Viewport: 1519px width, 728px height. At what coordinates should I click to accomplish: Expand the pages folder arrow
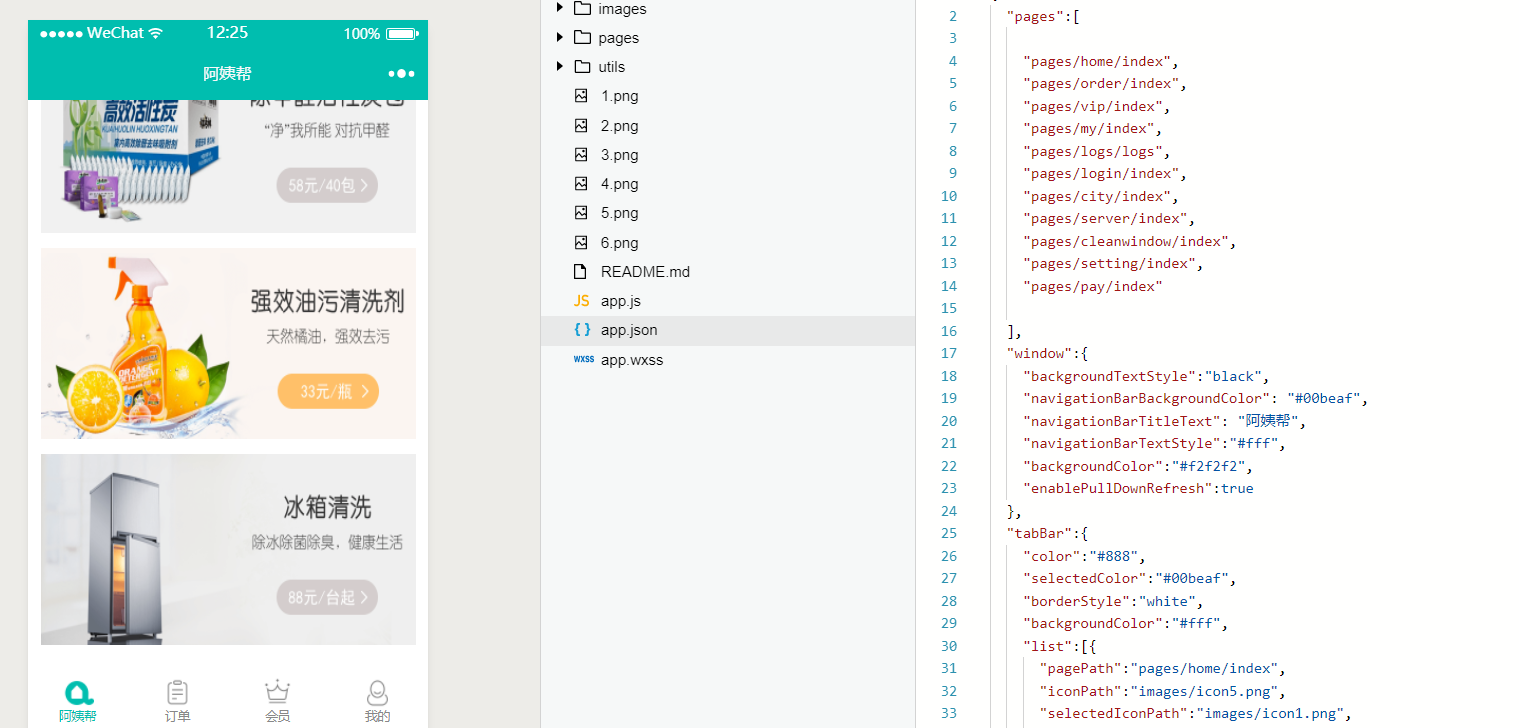pyautogui.click(x=560, y=37)
